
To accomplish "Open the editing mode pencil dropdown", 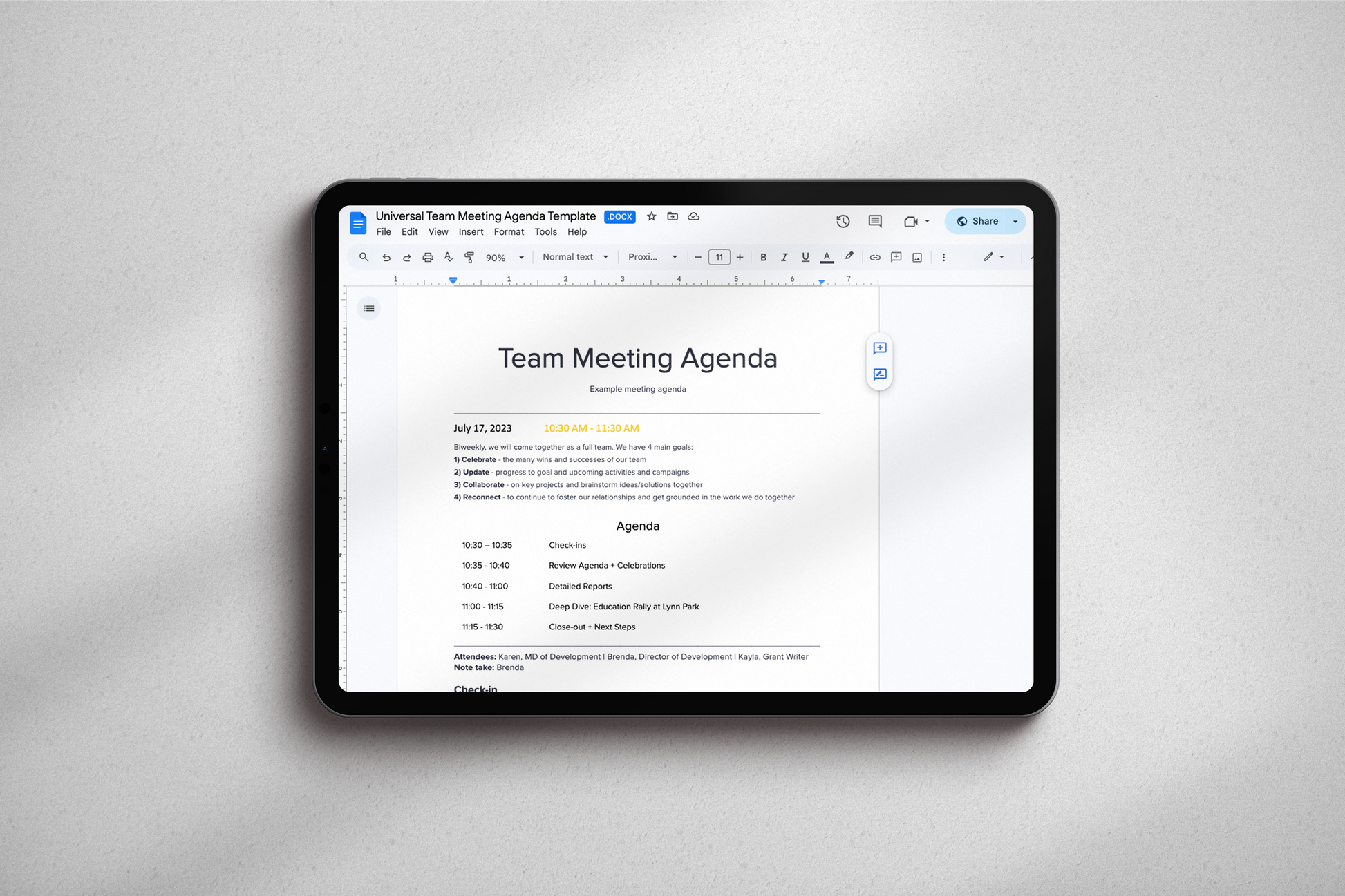I will click(x=994, y=257).
